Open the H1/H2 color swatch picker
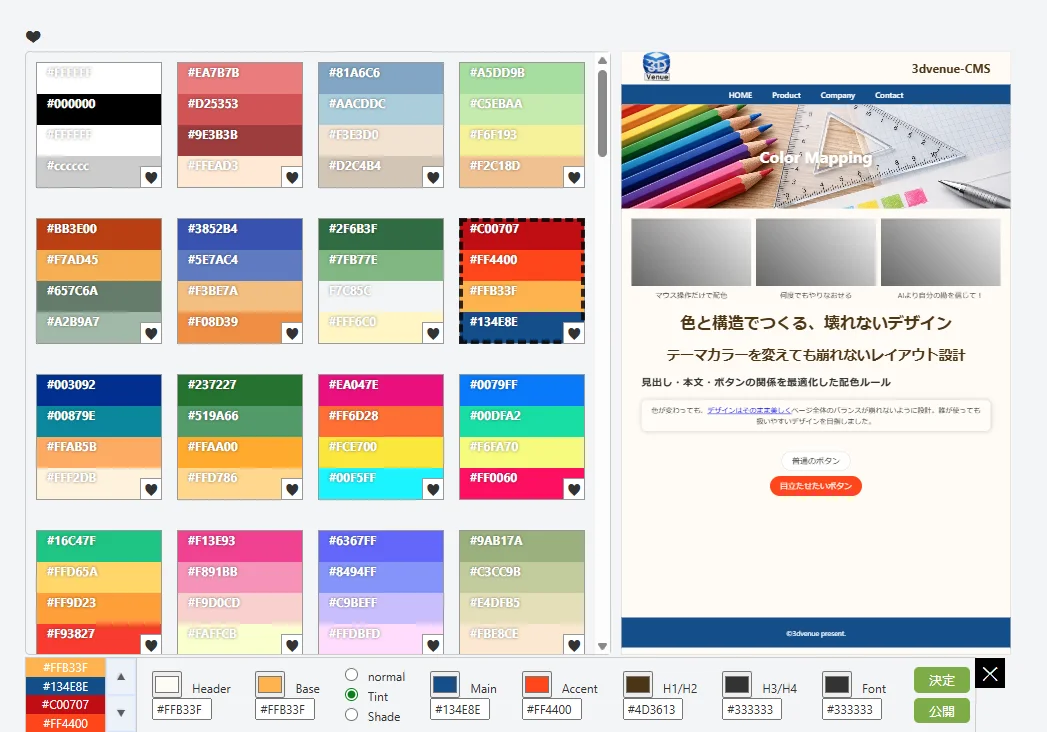Viewport: 1047px width, 732px height. 638,685
